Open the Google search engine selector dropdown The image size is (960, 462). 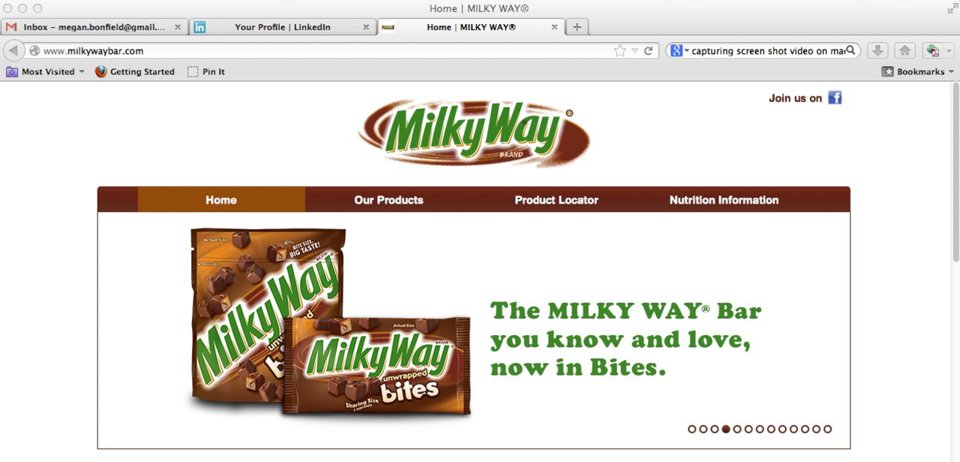click(680, 51)
